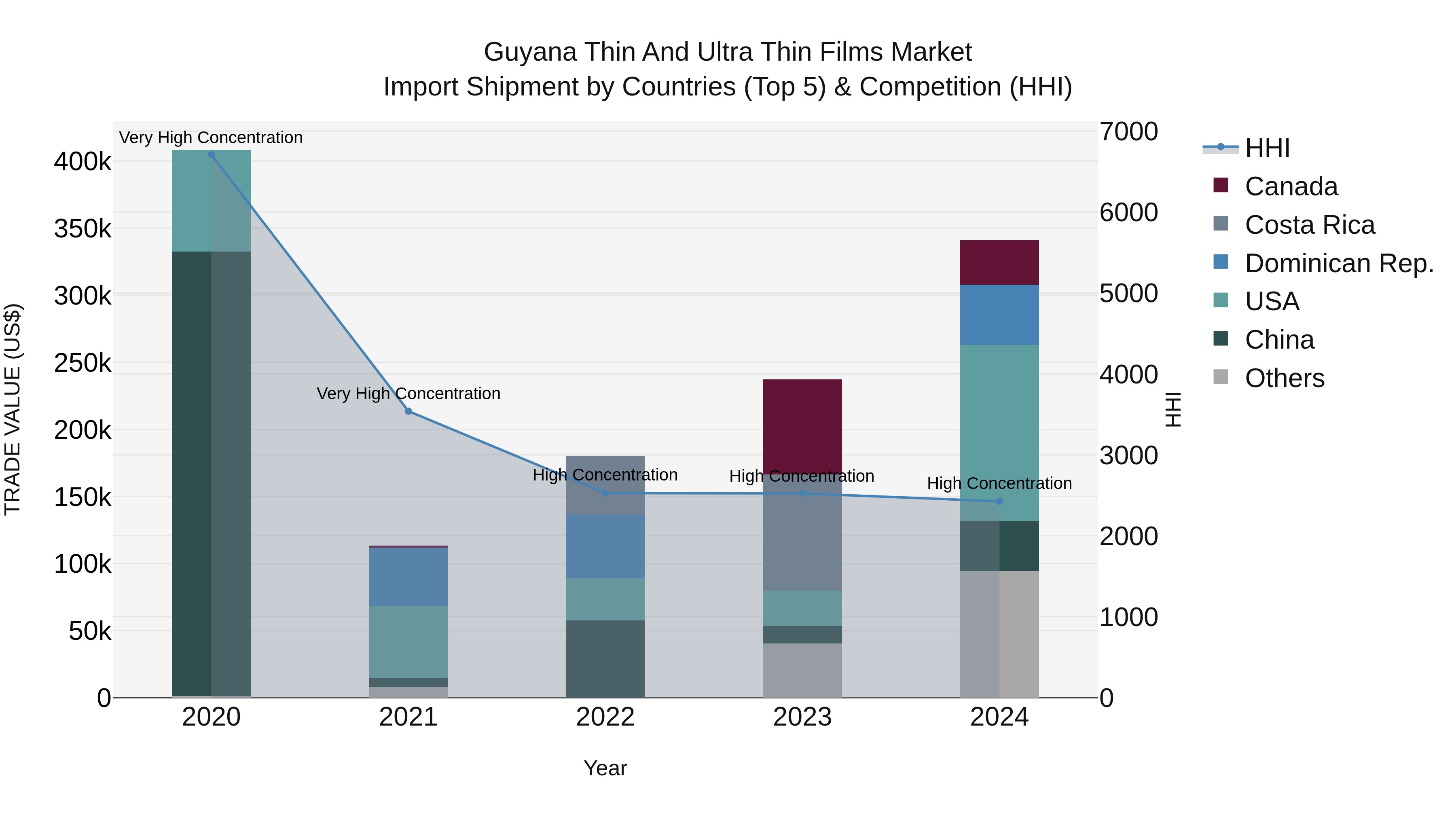Click the Canada segment of the 2023 bar
This screenshot has width=1456, height=819.
click(x=802, y=427)
